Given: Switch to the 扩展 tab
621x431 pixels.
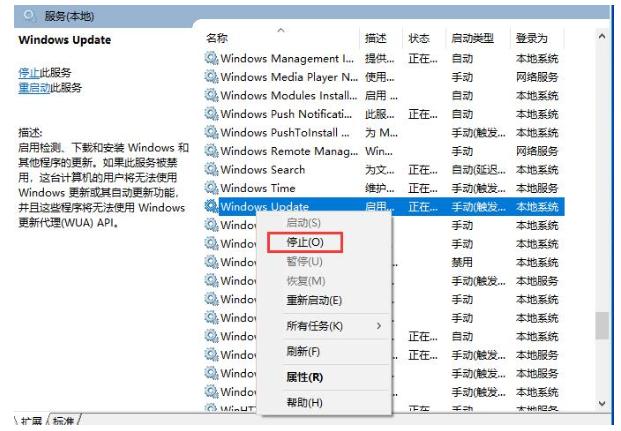Looking at the screenshot, I should click(x=31, y=421).
